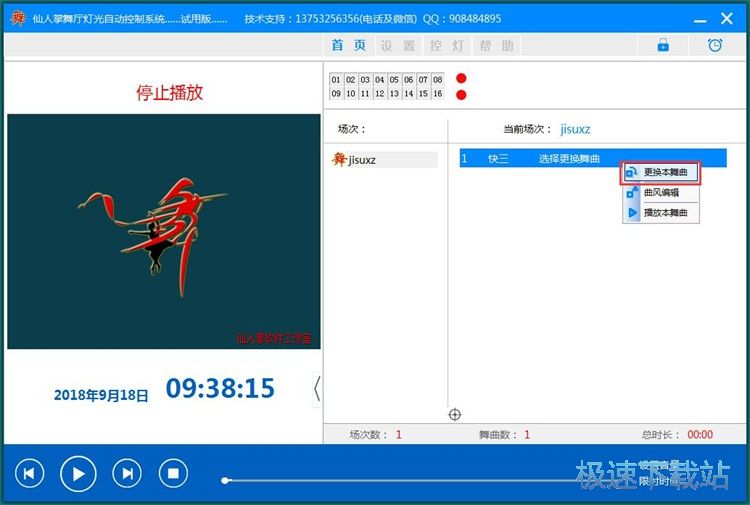Click the red indicator beside channel 16
750x505 pixels.
(461, 95)
